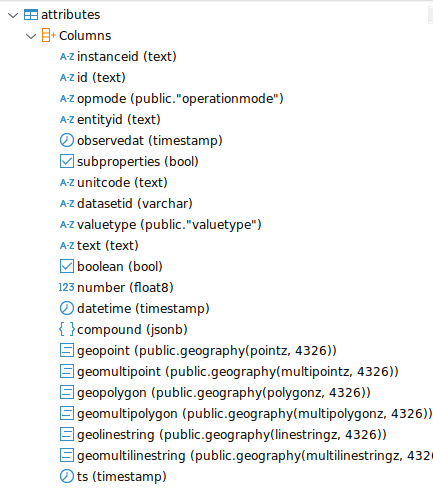The height and width of the screenshot is (491, 433).
Task: Select the text (text) column
Action: (108, 246)
